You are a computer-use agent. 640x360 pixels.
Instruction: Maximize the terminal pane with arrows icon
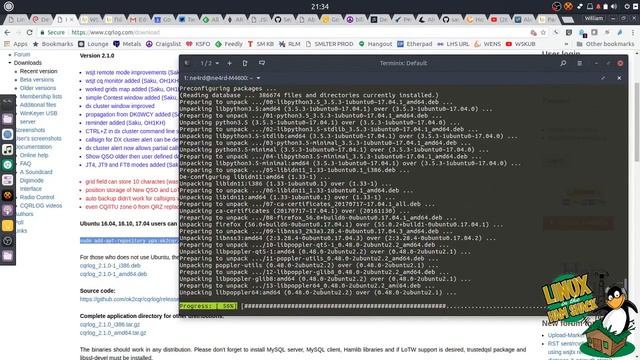[x=603, y=78]
